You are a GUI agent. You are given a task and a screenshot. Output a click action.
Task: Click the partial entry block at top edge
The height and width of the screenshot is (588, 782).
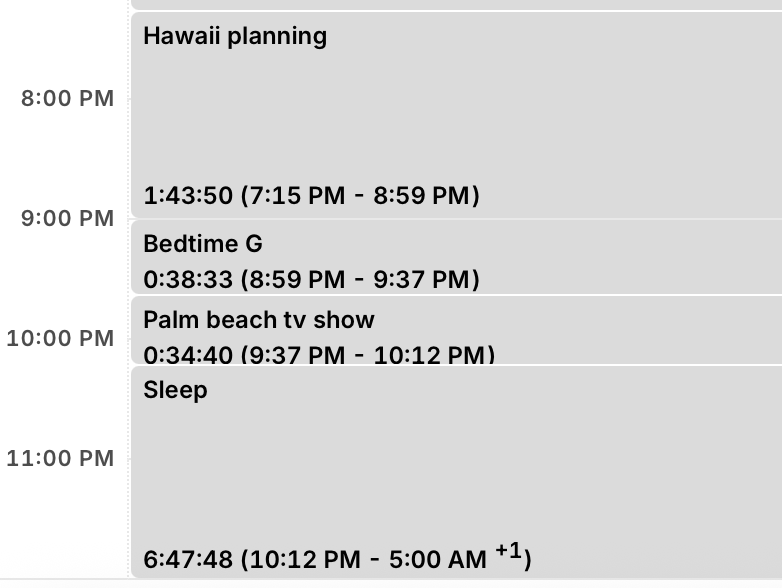tap(455, 4)
